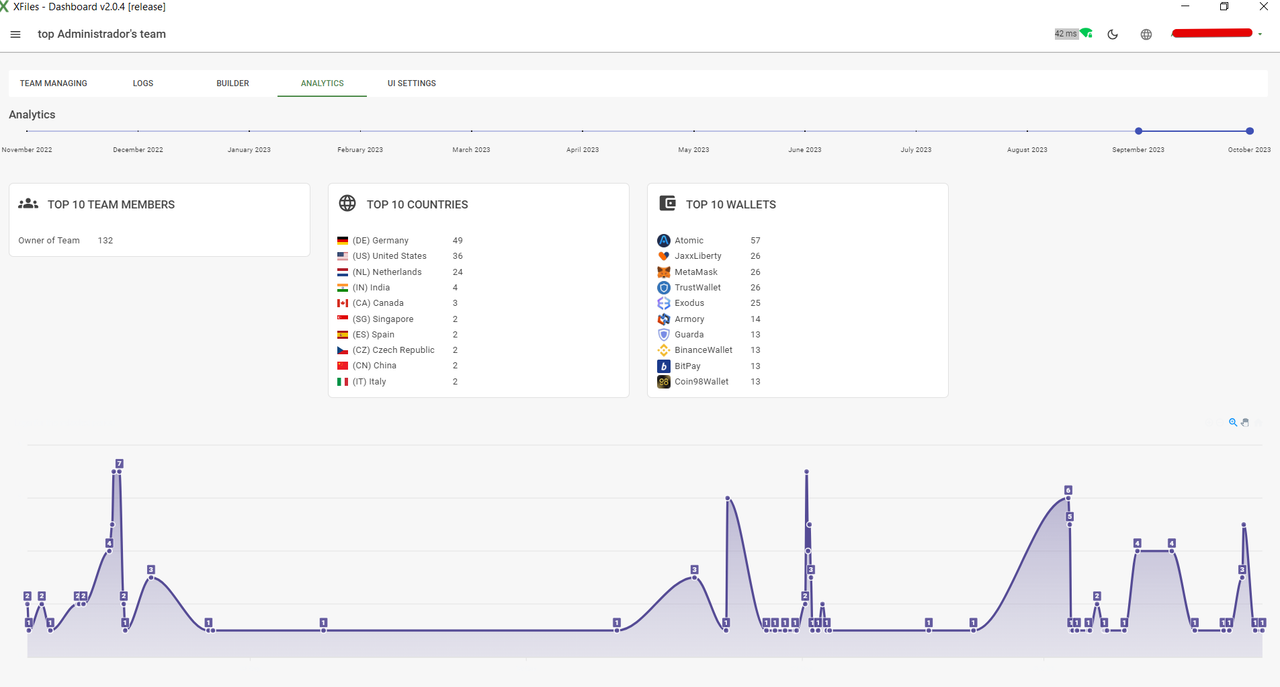Image resolution: width=1280 pixels, height=687 pixels.
Task: Click the October 2023 range slider handle
Action: tap(1250, 131)
